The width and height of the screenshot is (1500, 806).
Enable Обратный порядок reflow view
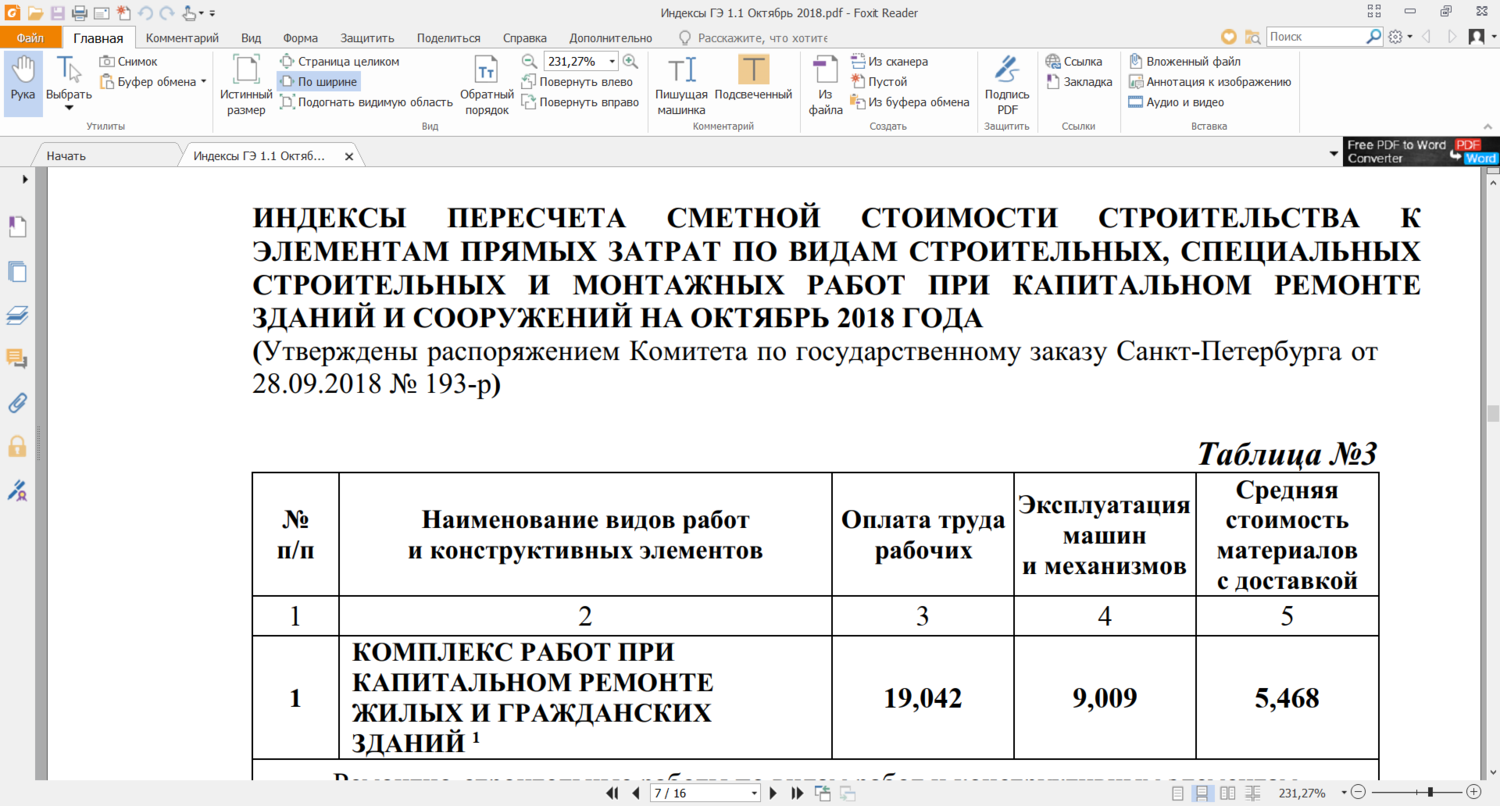click(487, 84)
